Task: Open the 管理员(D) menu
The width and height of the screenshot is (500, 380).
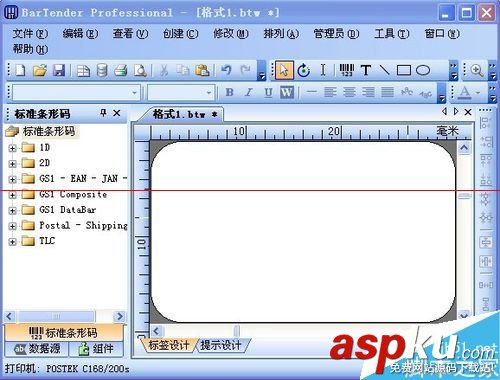Action: 336,33
